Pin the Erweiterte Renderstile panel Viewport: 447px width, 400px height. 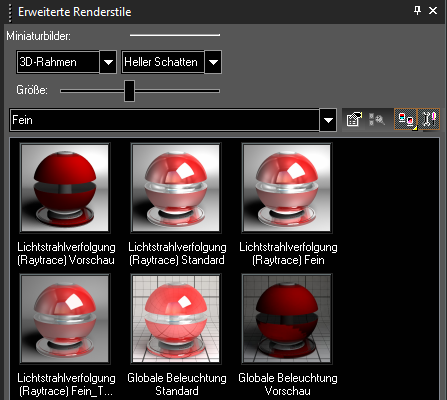[x=417, y=11]
